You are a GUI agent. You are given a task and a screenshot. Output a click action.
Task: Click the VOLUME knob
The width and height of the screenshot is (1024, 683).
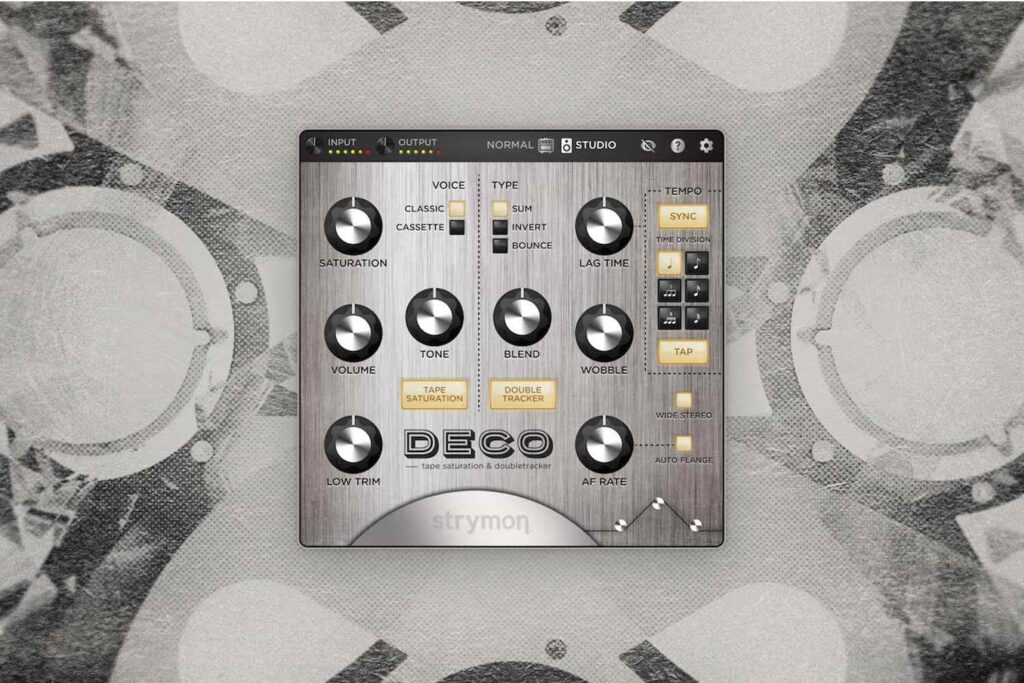click(353, 332)
